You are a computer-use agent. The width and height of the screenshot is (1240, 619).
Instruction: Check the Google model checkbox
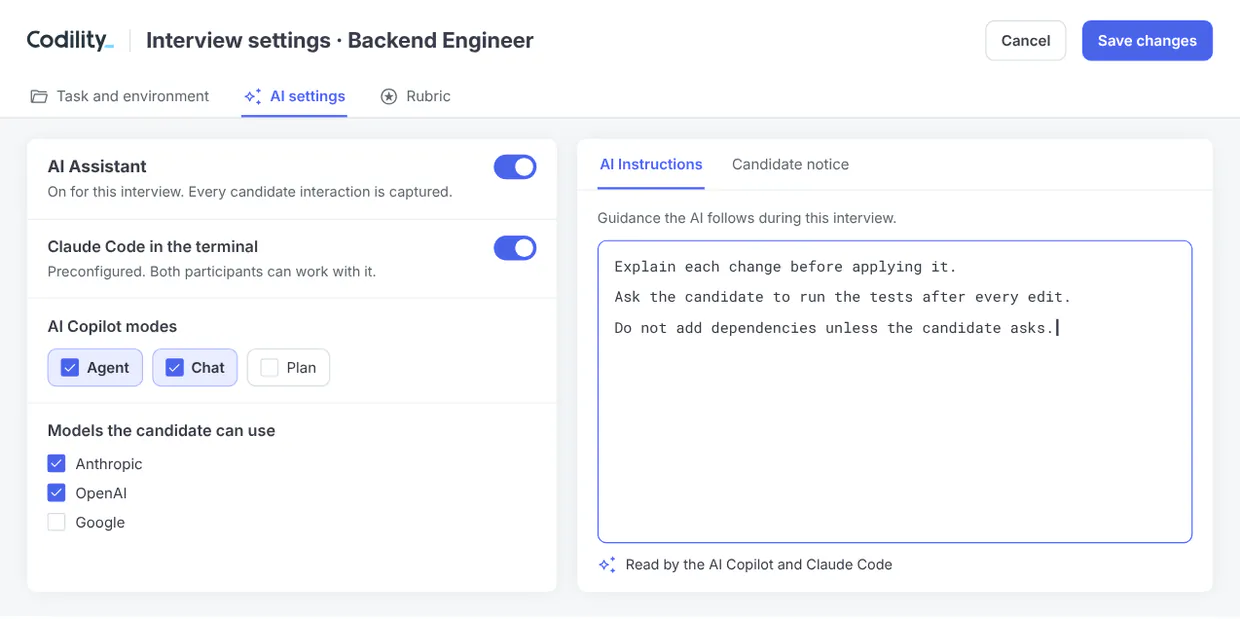[x=57, y=522]
